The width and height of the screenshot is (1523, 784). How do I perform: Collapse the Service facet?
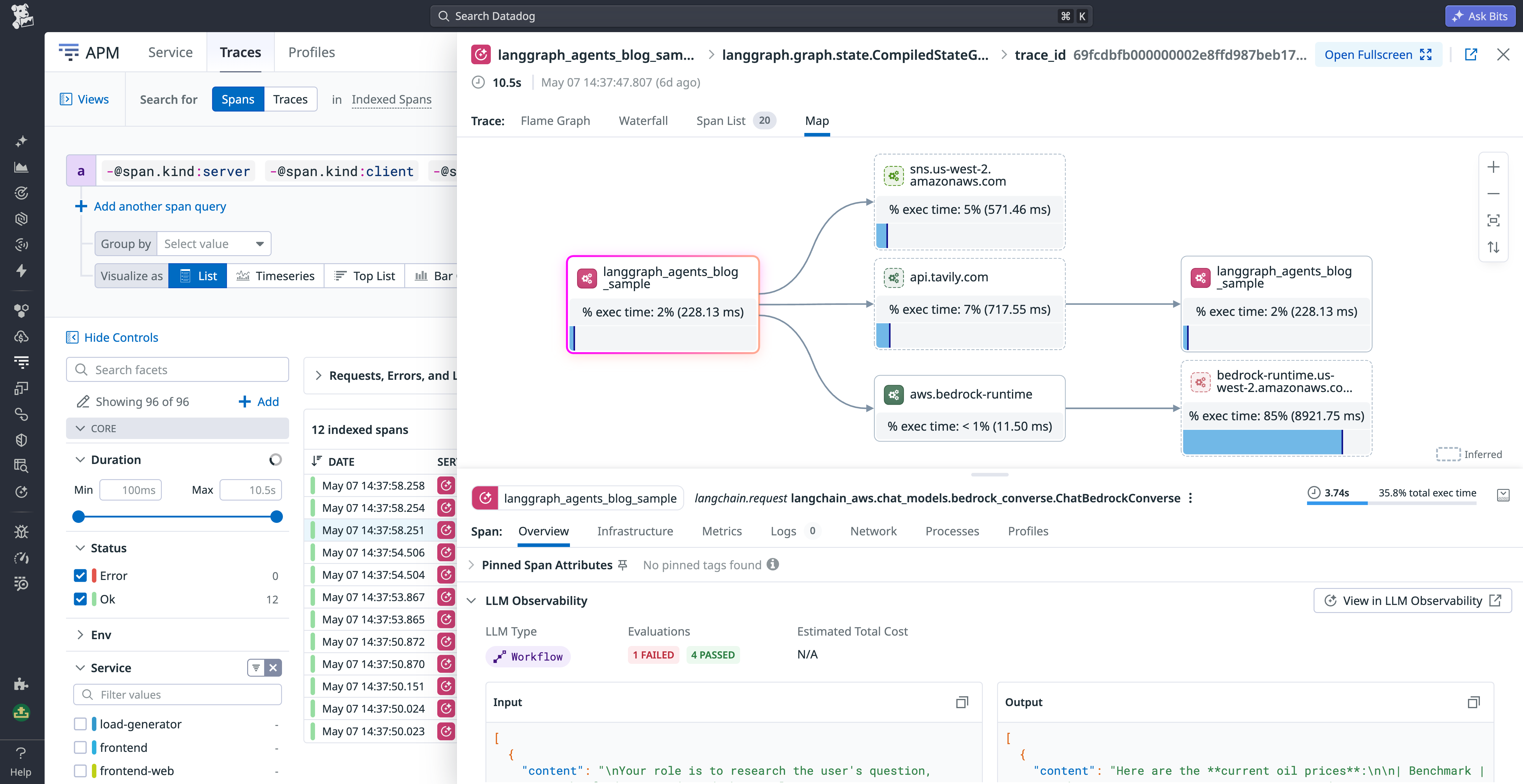click(x=80, y=667)
